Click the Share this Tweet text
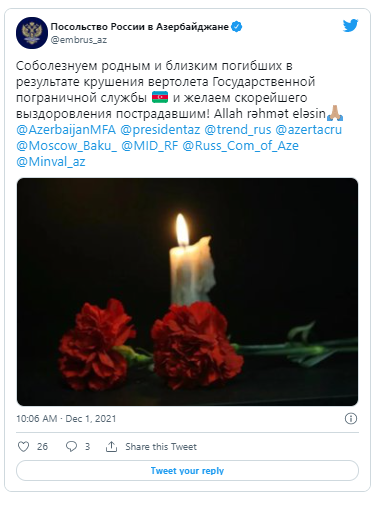 (x=161, y=447)
